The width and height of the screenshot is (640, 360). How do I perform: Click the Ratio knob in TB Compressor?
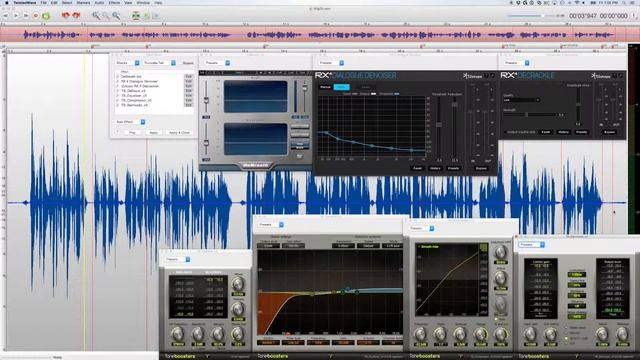point(440,335)
